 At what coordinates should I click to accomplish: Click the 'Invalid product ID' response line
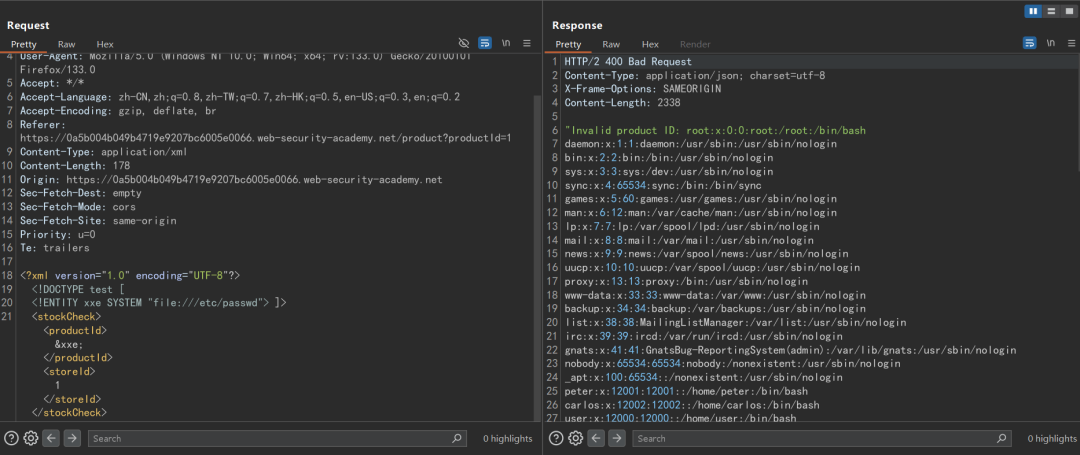pos(715,130)
